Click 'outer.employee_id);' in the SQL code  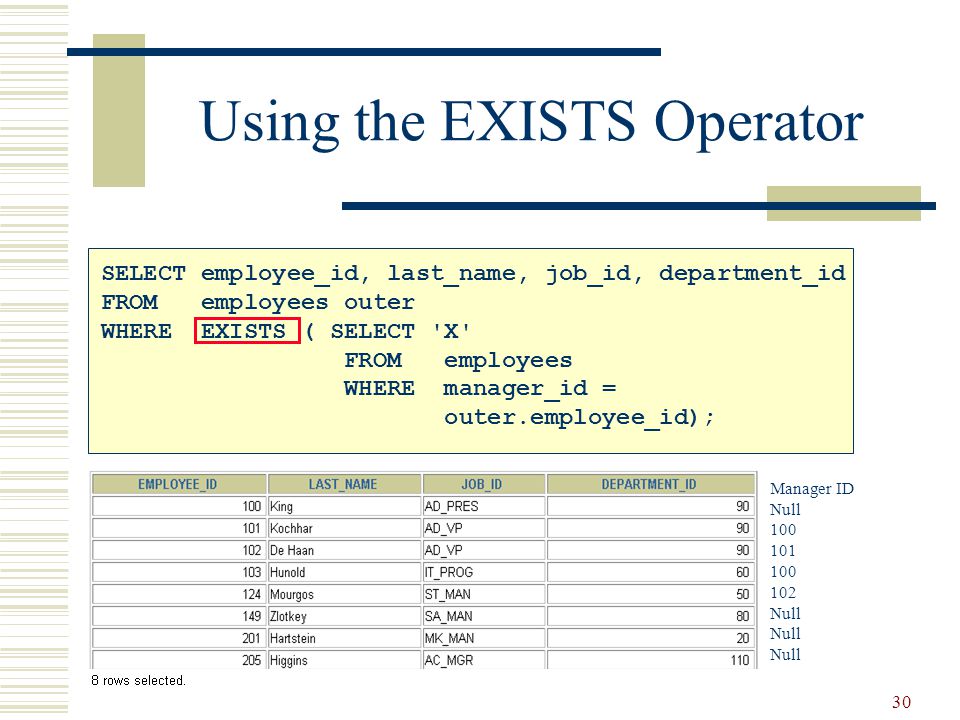[x=579, y=418]
